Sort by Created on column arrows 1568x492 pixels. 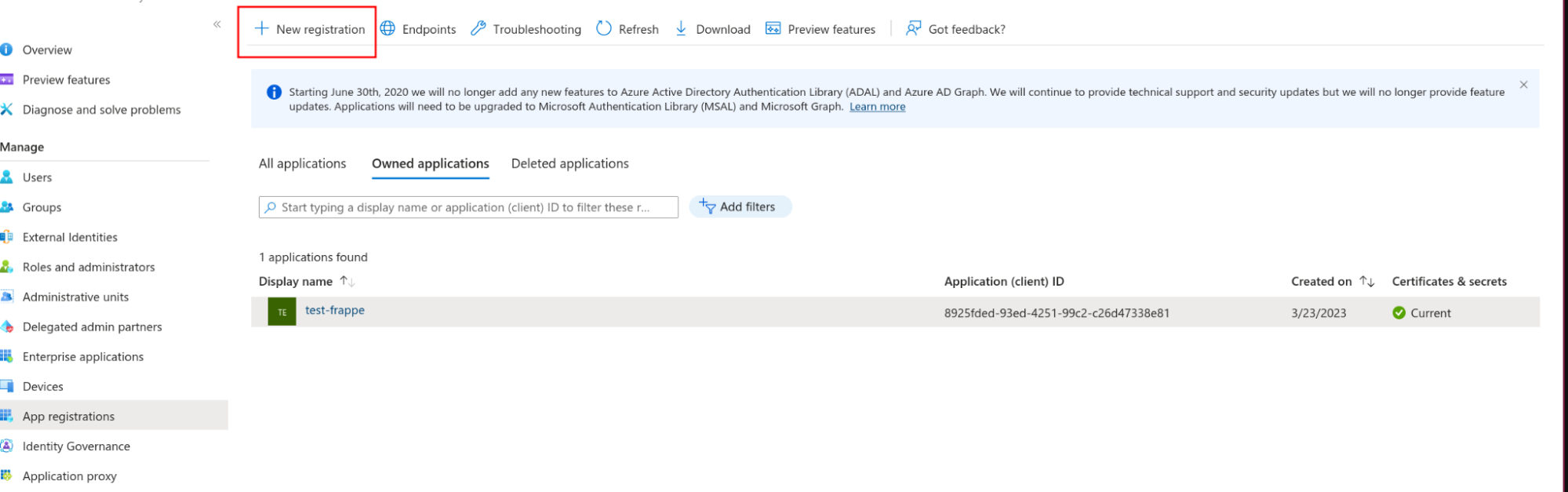tap(1367, 281)
